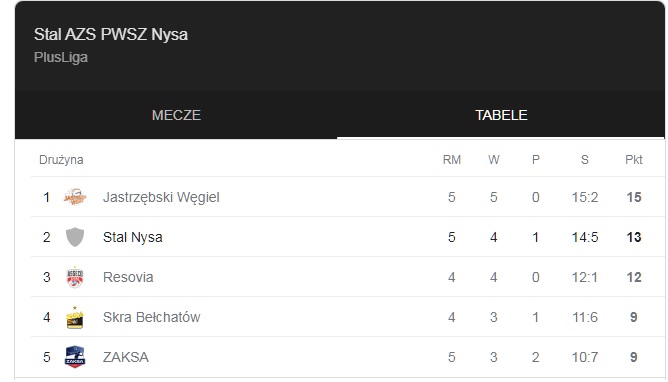
Task: Click the Drużyna column header
Action: coord(61,160)
